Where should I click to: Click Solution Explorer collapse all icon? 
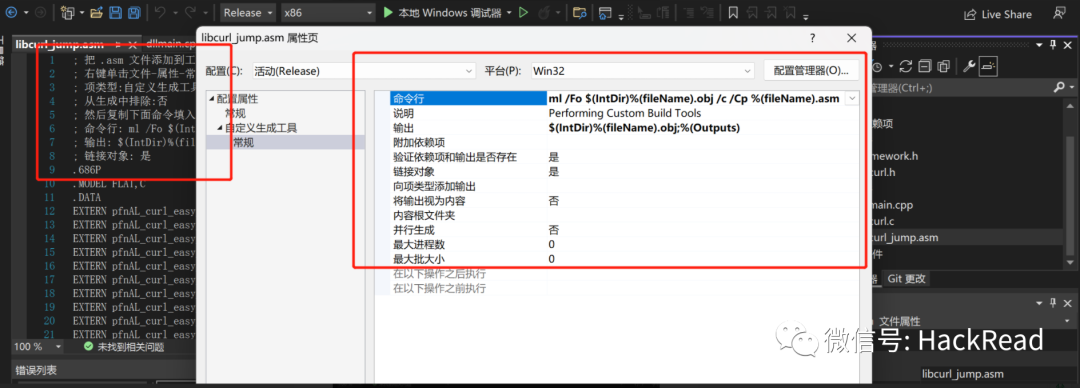pyautogui.click(x=925, y=66)
